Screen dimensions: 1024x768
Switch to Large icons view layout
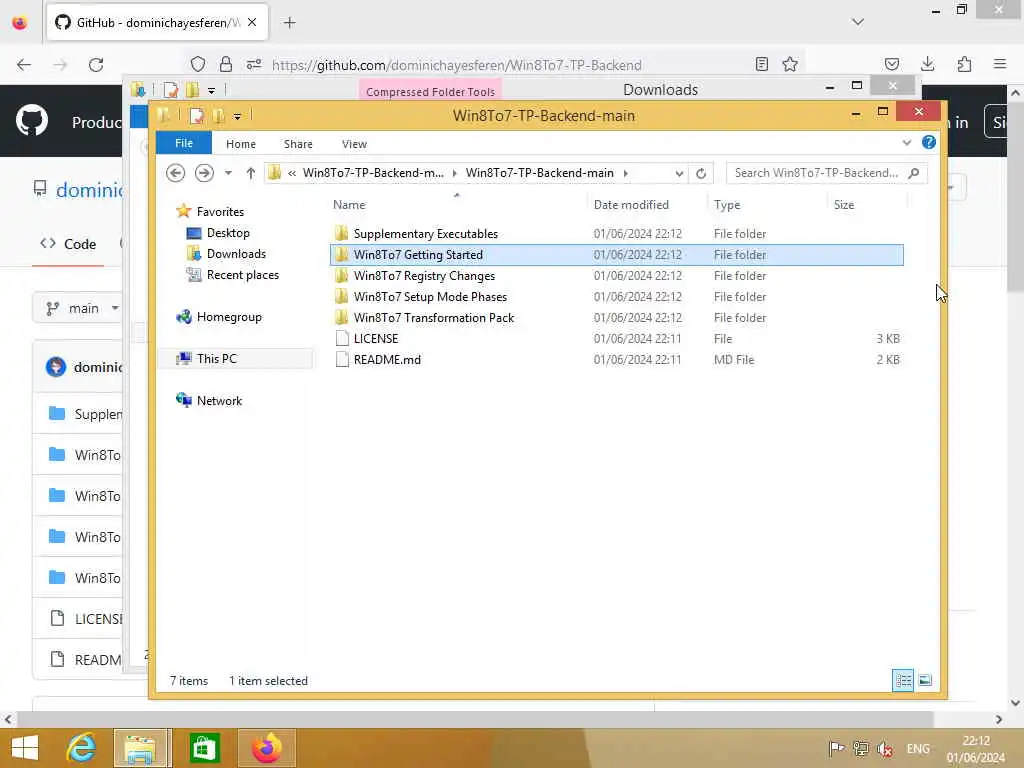click(x=925, y=680)
